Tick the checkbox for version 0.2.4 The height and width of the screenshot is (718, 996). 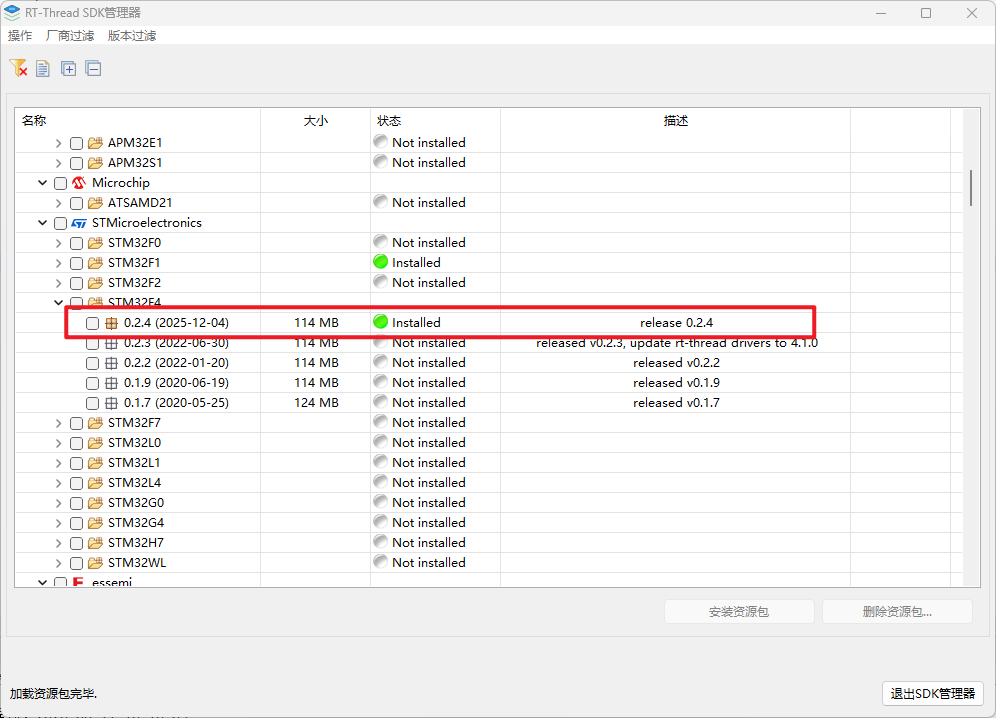coord(92,323)
